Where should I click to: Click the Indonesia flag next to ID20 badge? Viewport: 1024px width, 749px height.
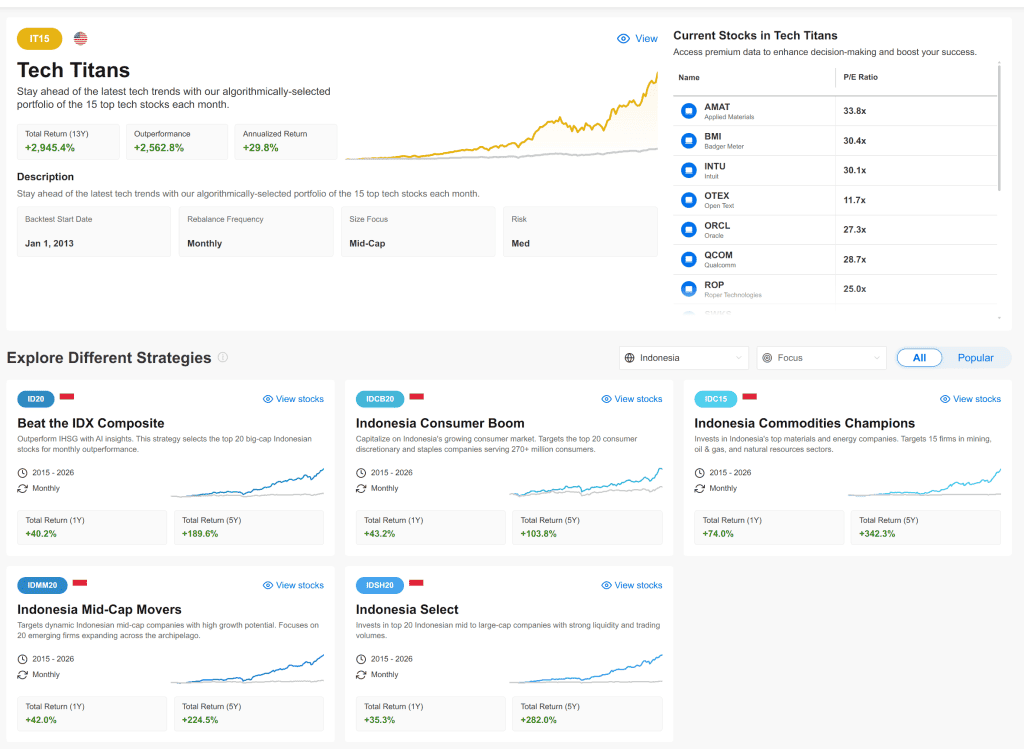click(x=67, y=397)
